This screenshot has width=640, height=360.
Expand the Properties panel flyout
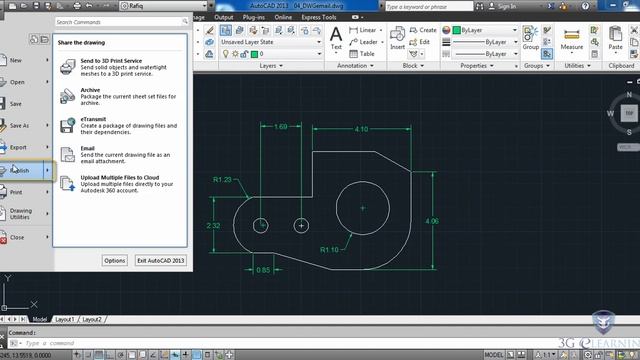(477, 66)
